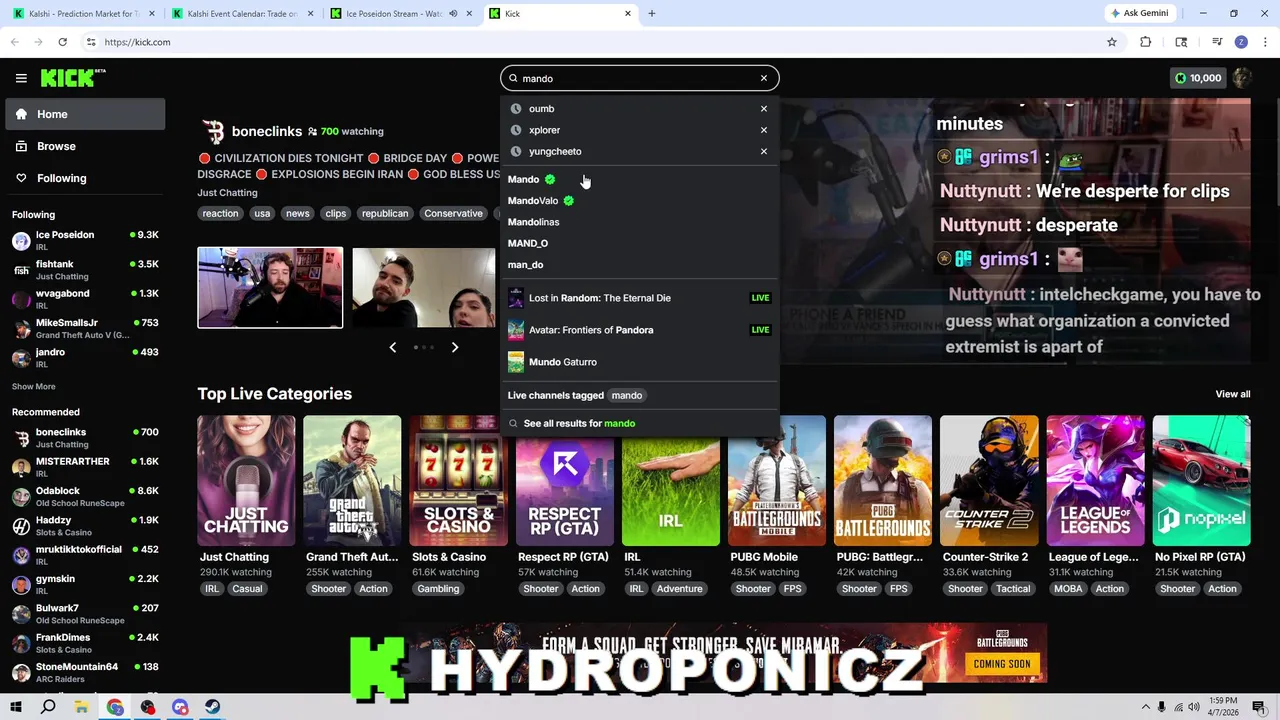
Task: Bookmark this page with star icon
Action: [1111, 42]
